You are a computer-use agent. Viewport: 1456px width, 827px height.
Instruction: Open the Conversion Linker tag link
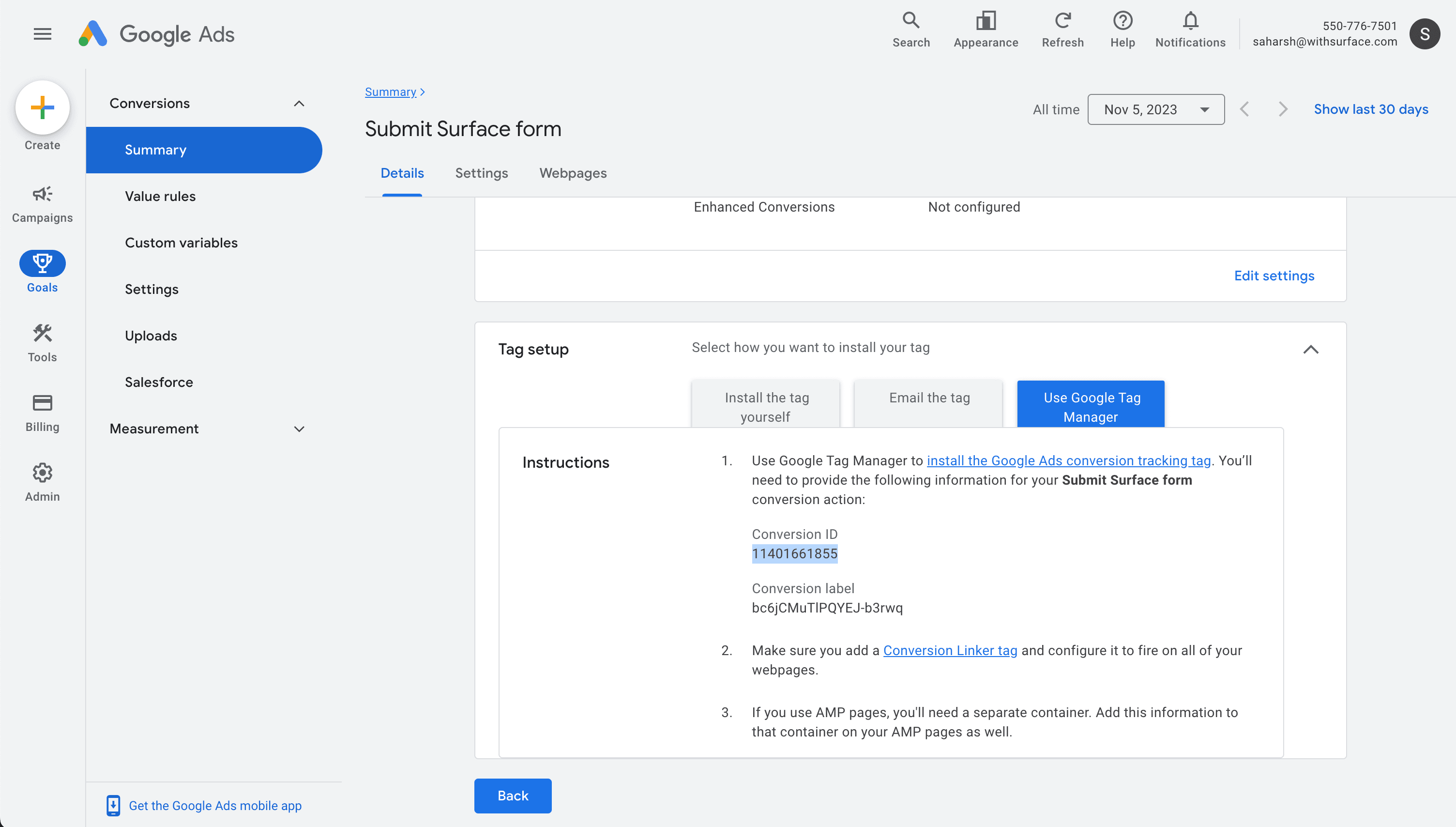click(x=950, y=650)
